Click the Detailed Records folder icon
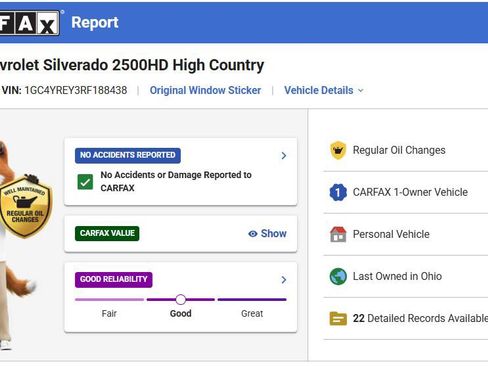 (338, 318)
